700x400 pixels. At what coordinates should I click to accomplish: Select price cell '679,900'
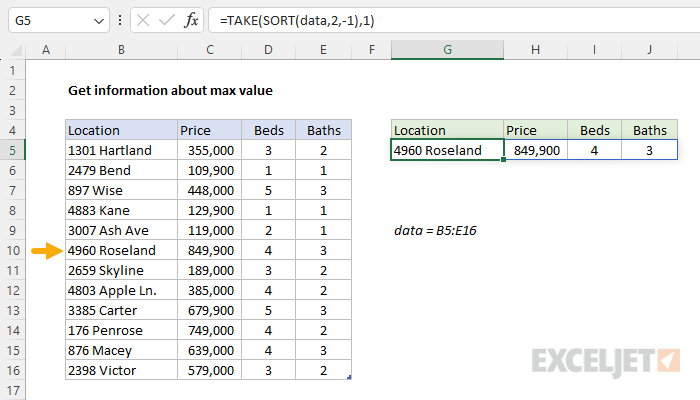click(209, 310)
